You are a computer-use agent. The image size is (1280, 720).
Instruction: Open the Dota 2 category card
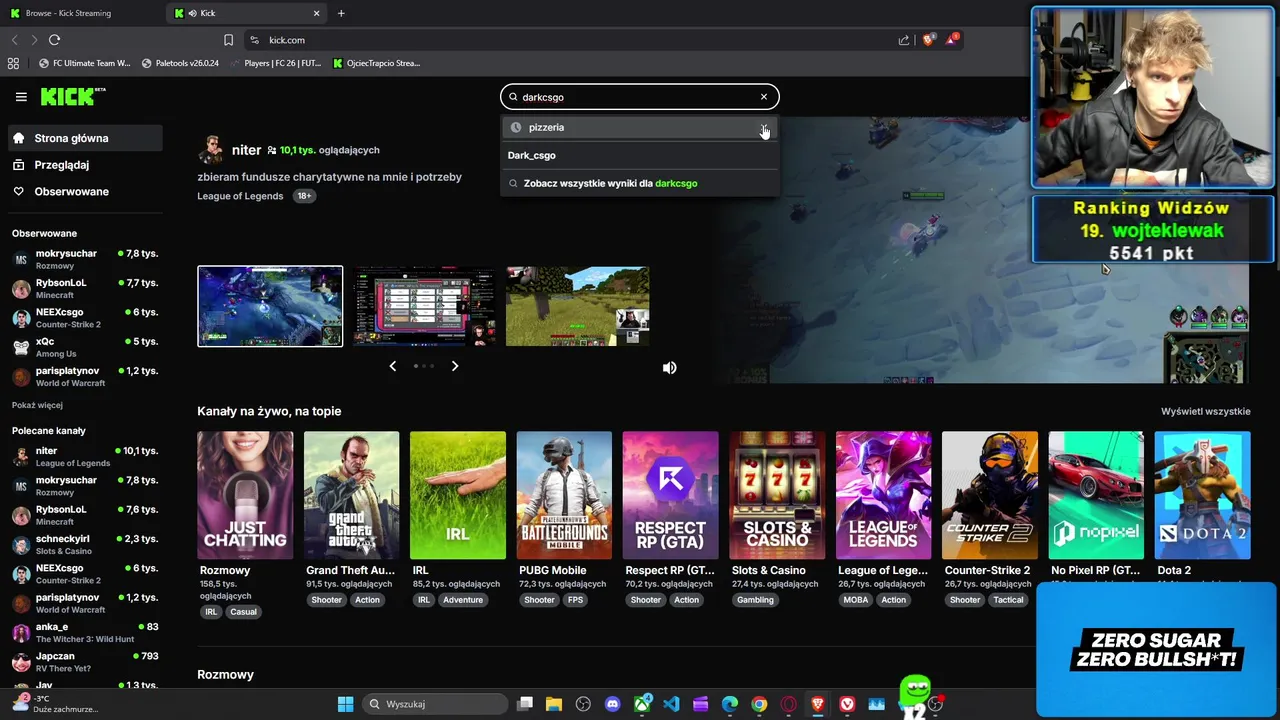pos(1202,495)
